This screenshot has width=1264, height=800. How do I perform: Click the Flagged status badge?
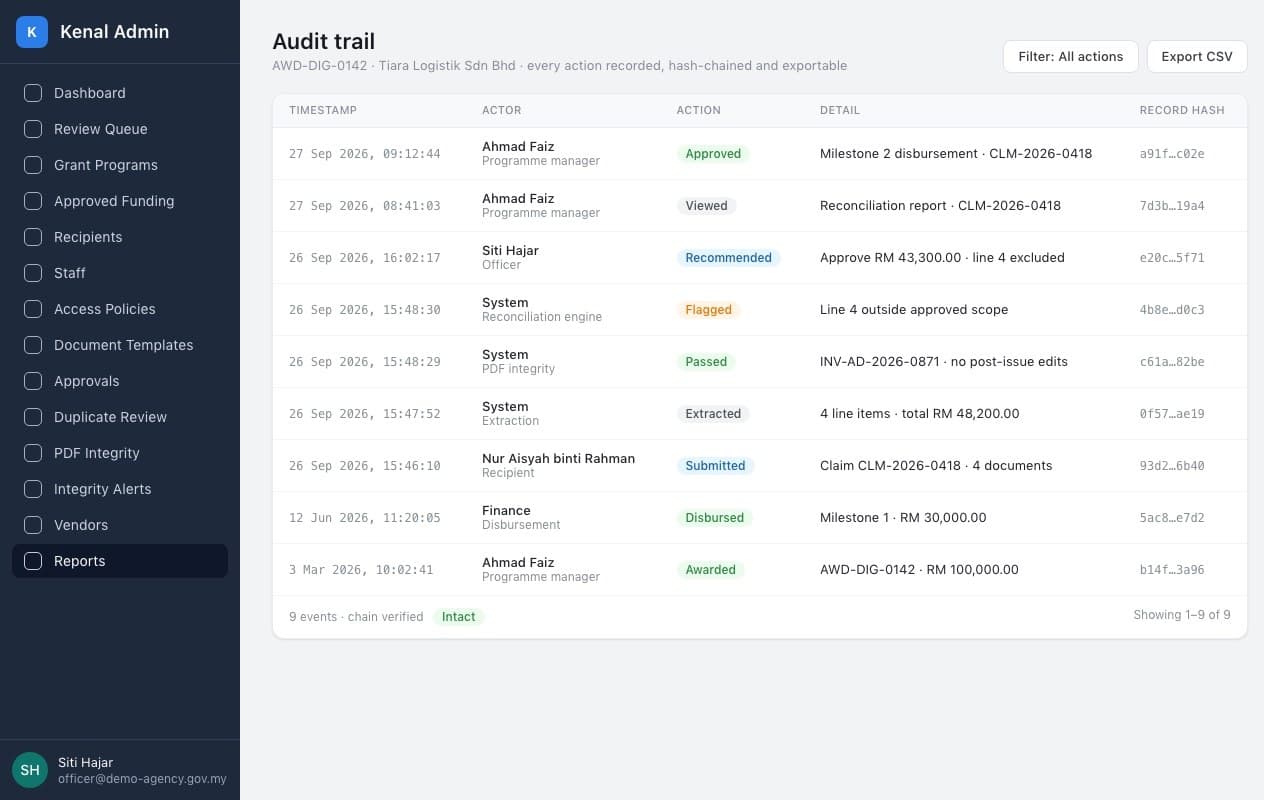point(709,310)
